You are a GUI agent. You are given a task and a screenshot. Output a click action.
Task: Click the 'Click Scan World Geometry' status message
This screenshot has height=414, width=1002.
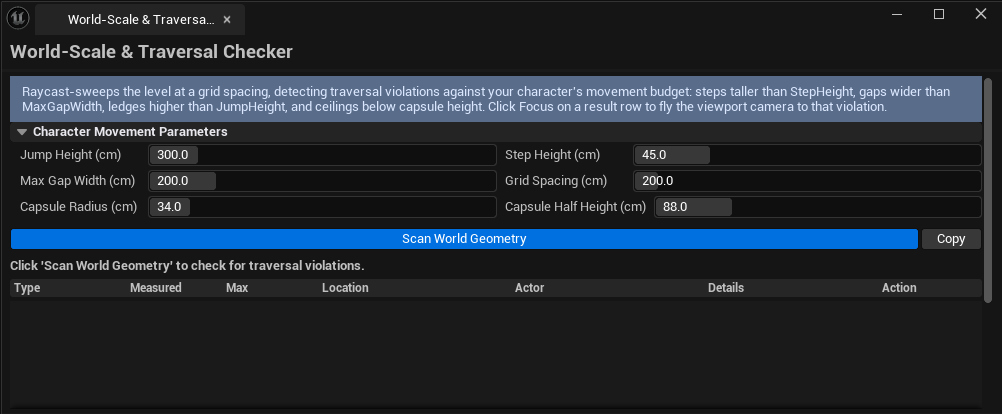pos(187,265)
